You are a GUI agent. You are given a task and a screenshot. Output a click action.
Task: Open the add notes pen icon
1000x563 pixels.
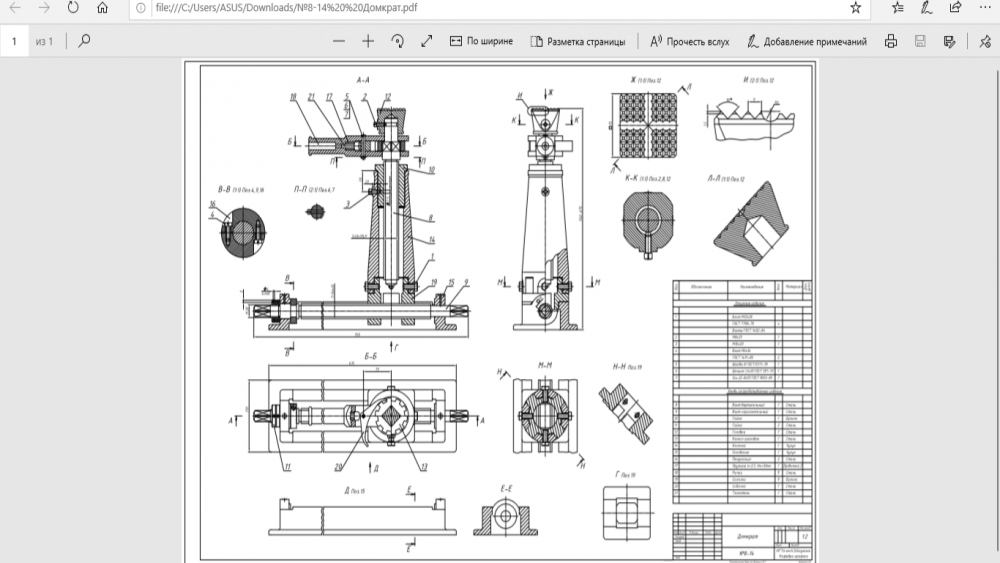[x=927, y=8]
